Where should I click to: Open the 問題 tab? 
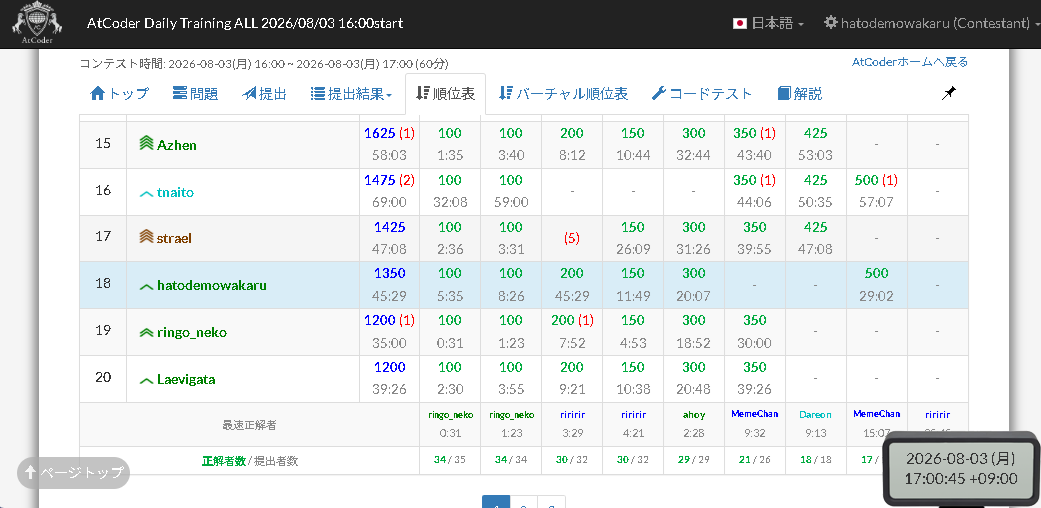point(195,94)
